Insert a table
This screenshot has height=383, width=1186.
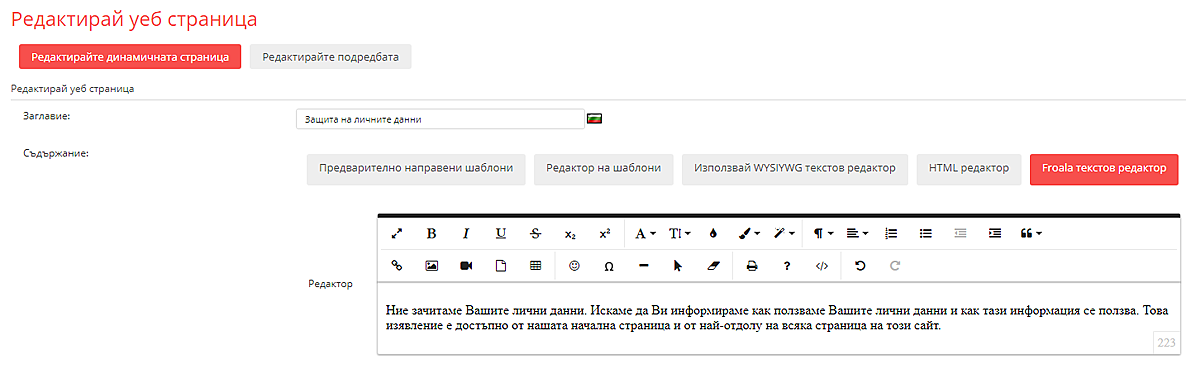point(536,266)
